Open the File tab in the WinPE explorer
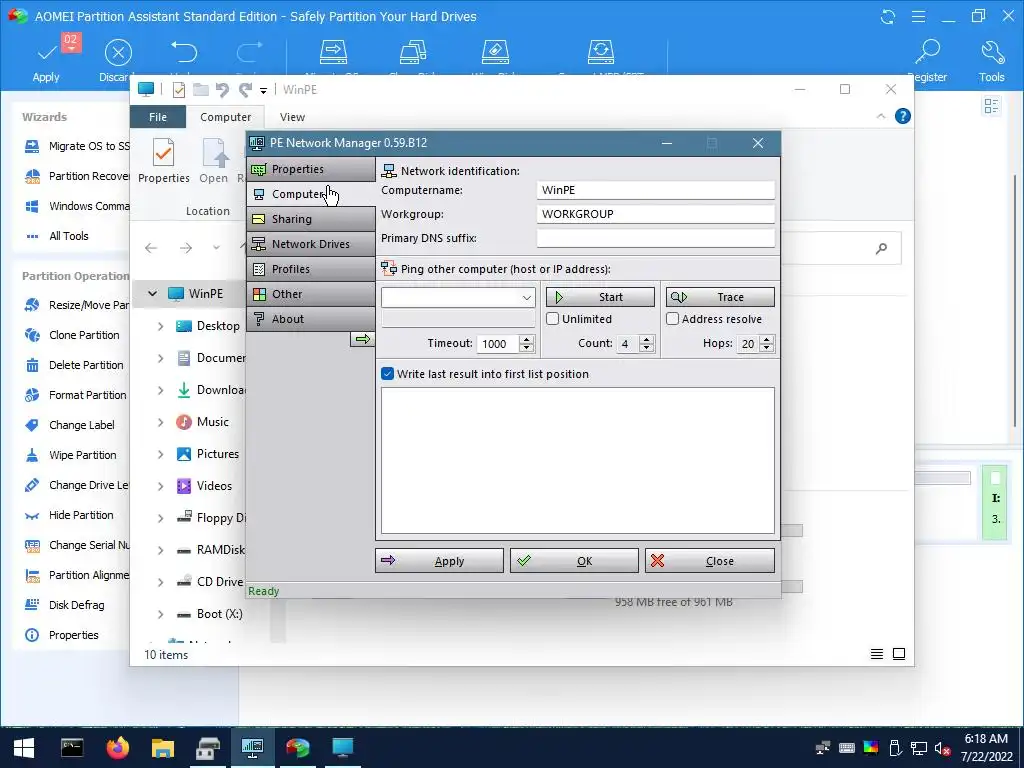1024x768 pixels. click(158, 117)
